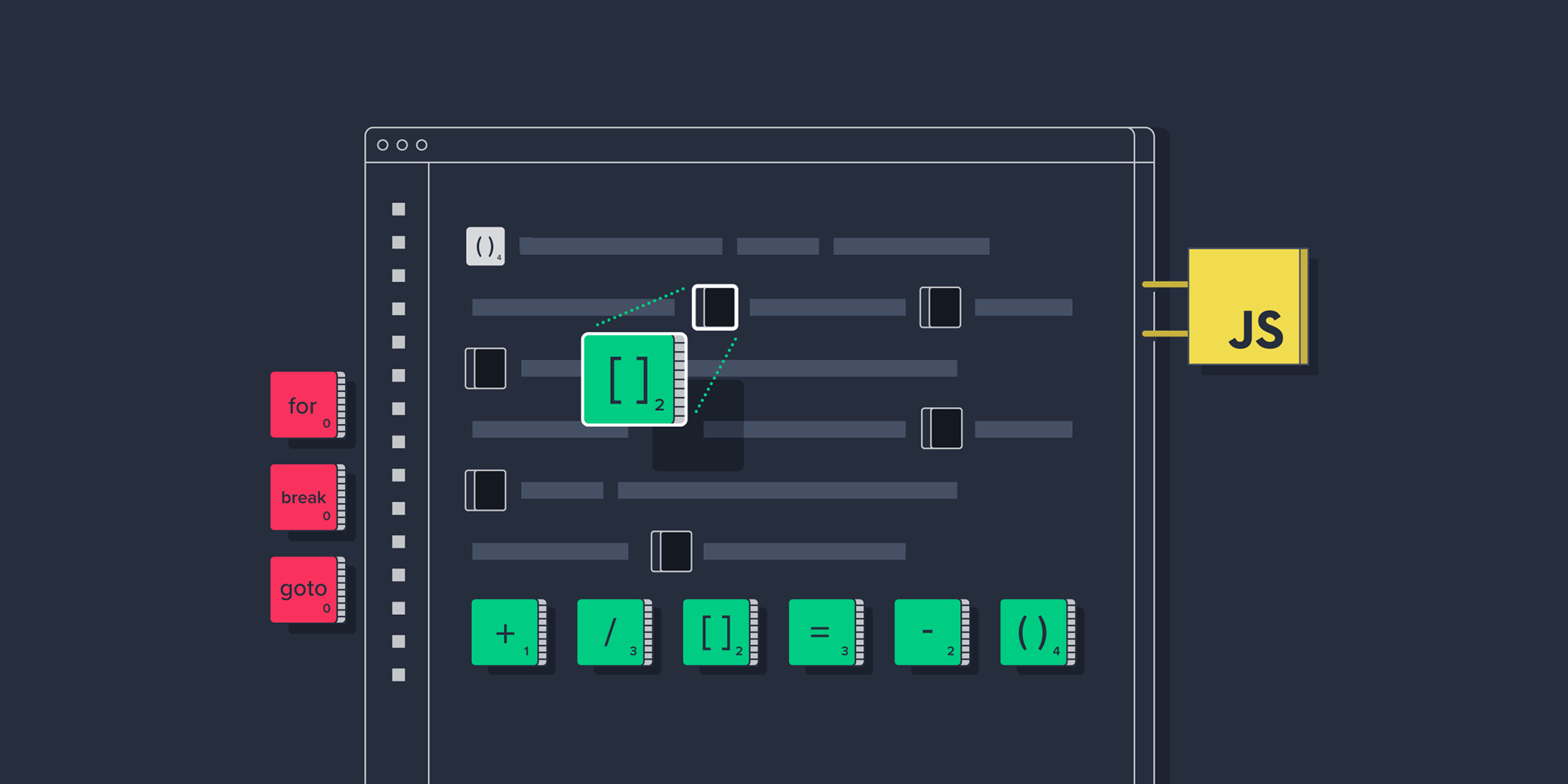The height and width of the screenshot is (784, 1568).
Task: Select the parentheses block in the tray
Action: 1031,633
